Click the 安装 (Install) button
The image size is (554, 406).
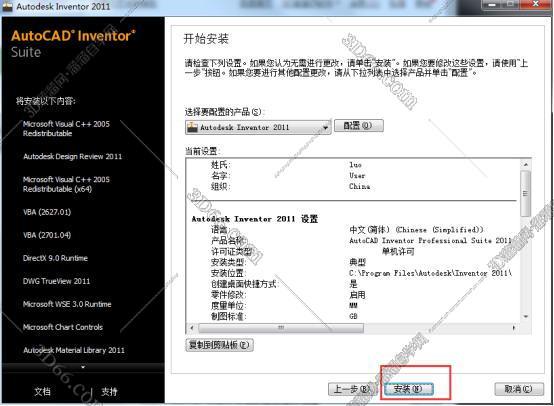(408, 389)
